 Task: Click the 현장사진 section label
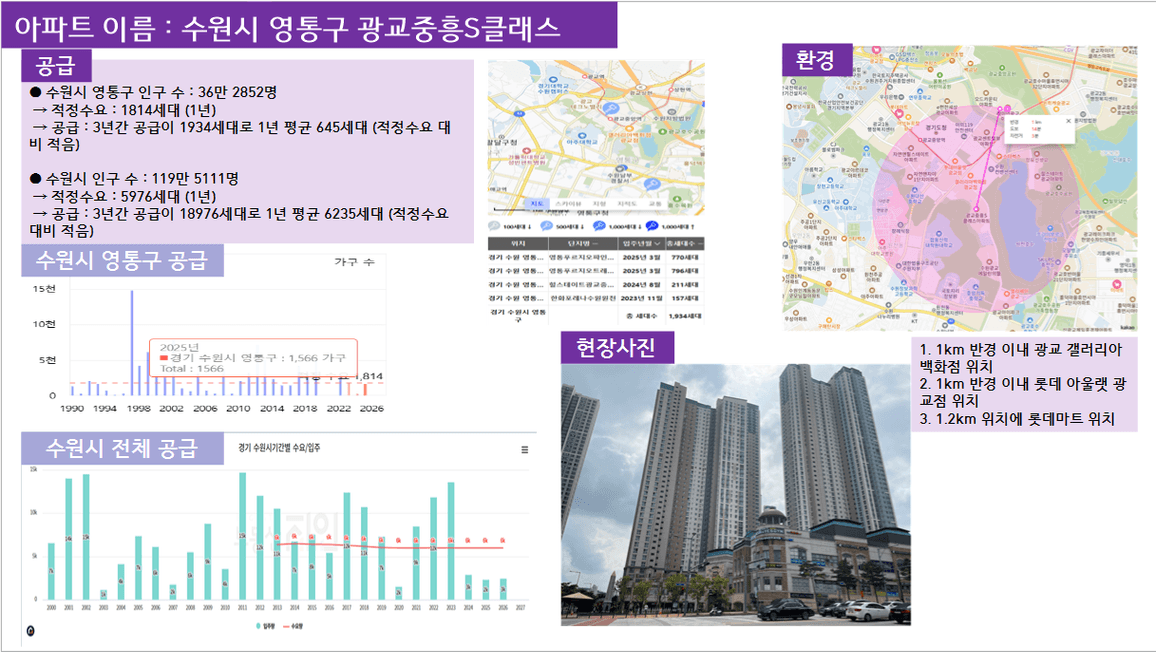tap(617, 347)
